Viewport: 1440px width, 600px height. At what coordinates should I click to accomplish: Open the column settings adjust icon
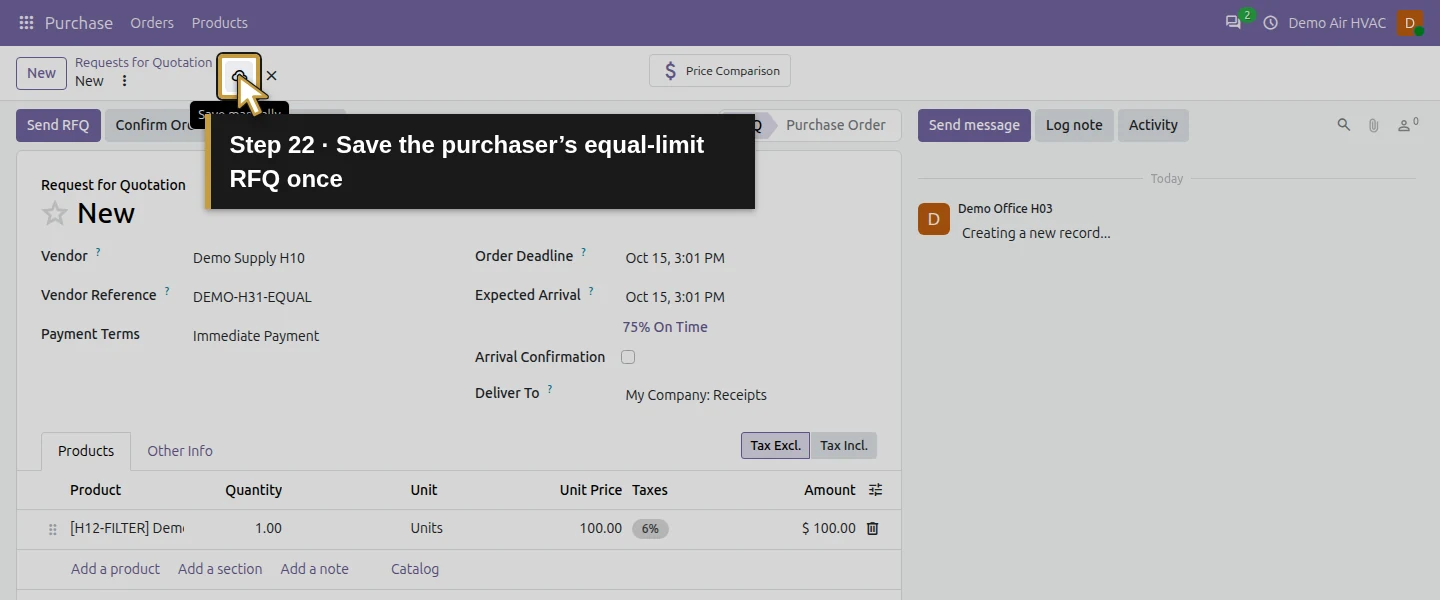(x=876, y=490)
